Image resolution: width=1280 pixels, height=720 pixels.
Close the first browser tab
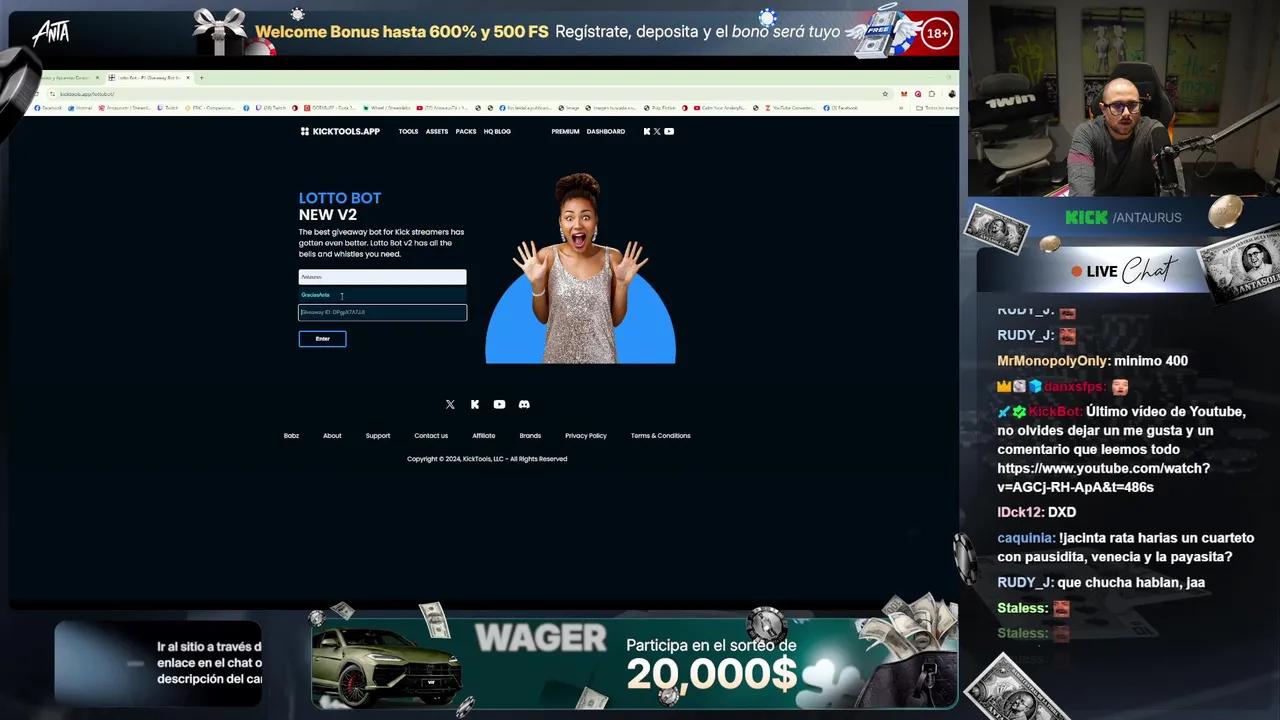(x=97, y=77)
